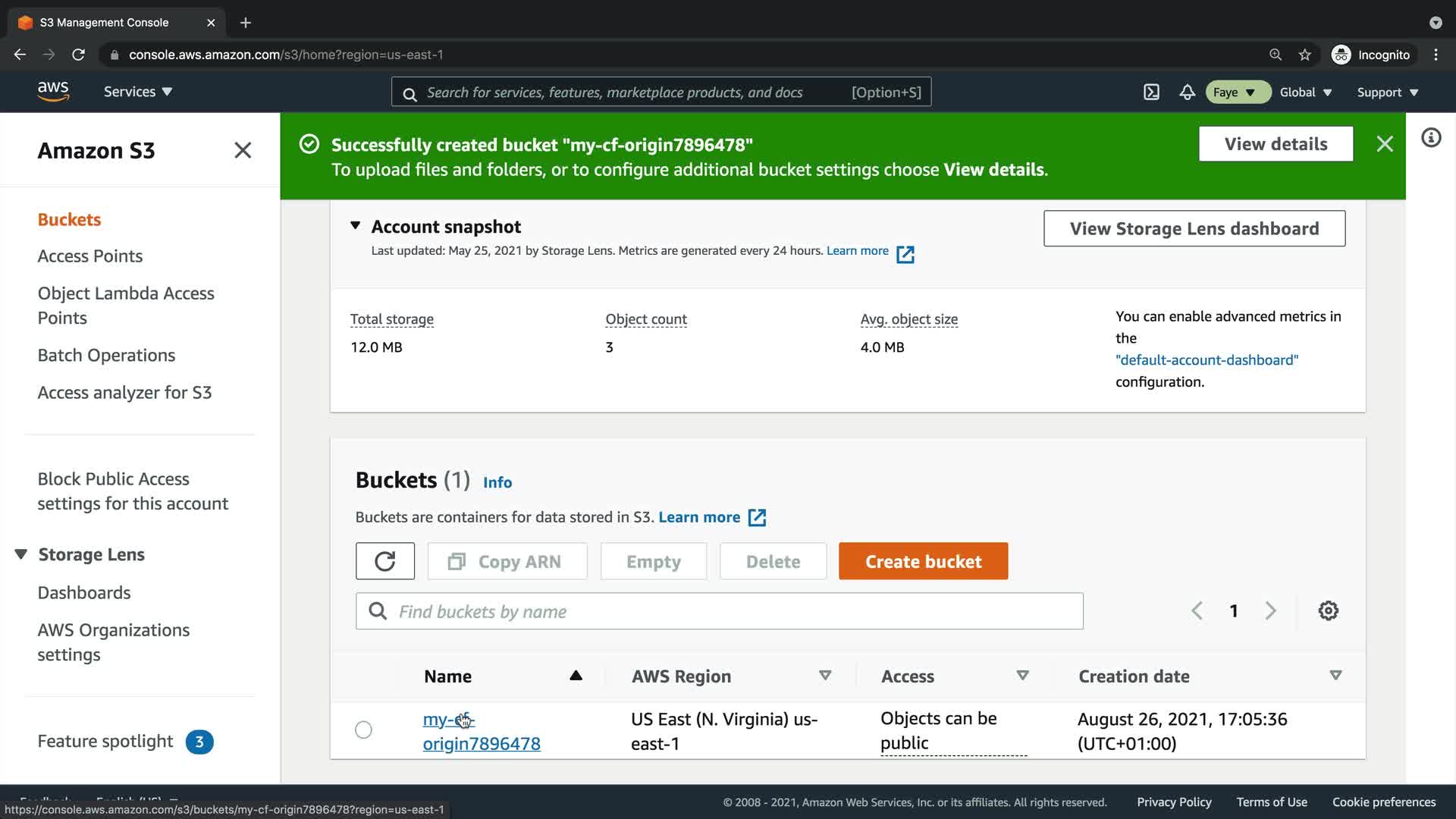The height and width of the screenshot is (819, 1456).
Task: Click the View details button
Action: coord(1276,144)
